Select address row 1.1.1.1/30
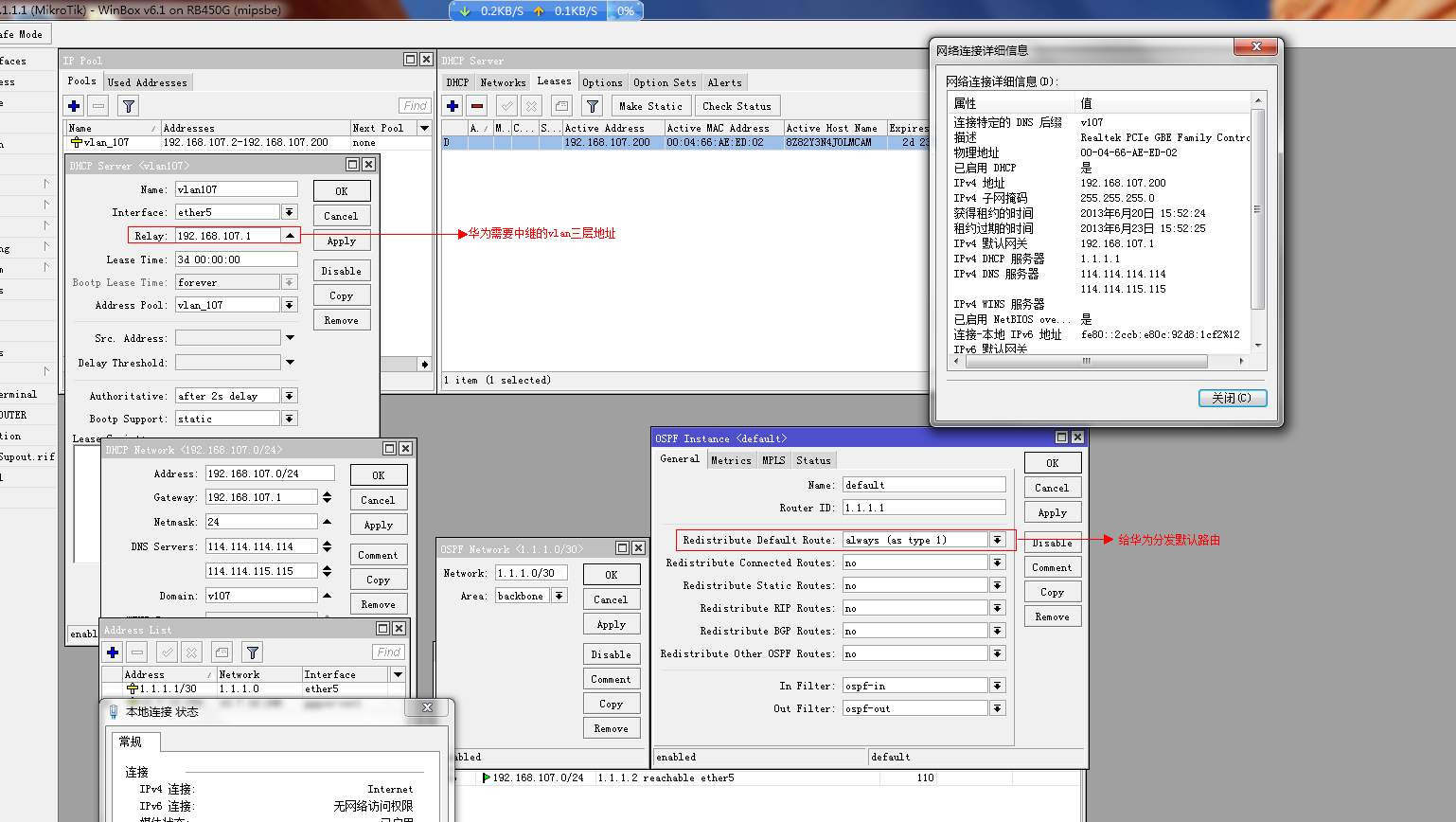 (x=256, y=688)
